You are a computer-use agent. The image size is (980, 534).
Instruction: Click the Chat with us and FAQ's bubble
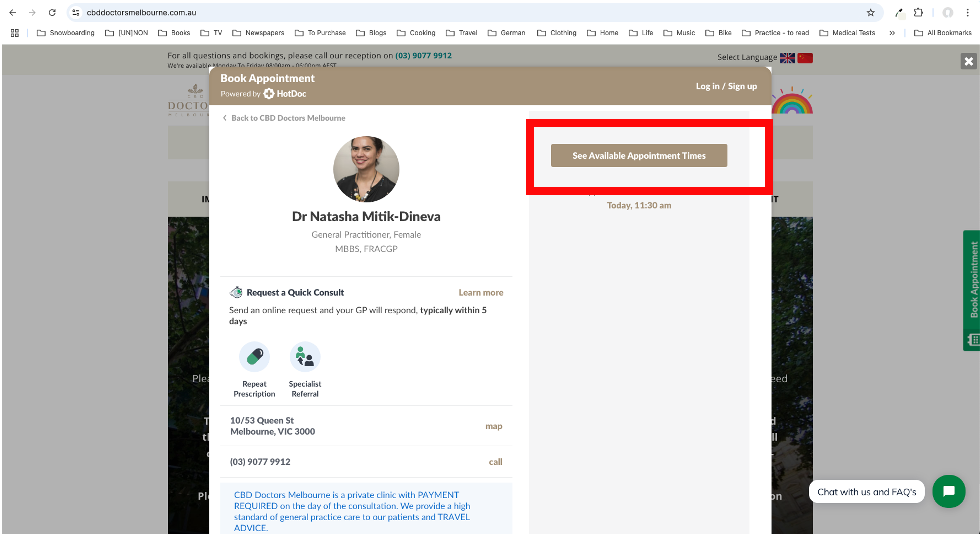click(x=867, y=492)
